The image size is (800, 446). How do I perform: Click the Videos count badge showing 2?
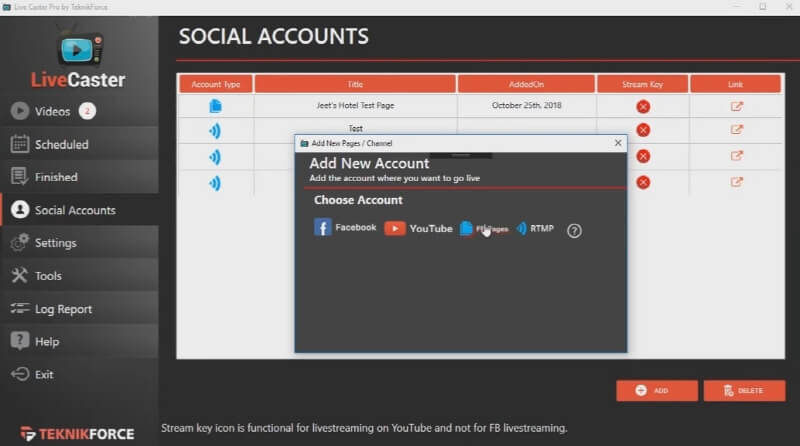tap(87, 111)
